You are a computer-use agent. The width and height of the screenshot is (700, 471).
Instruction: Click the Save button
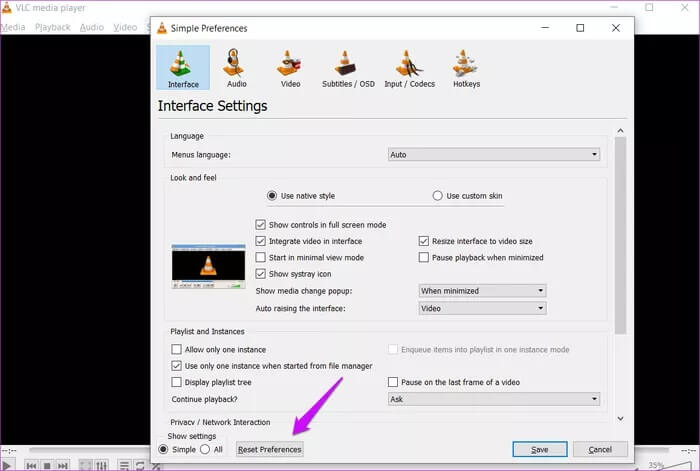(x=540, y=450)
